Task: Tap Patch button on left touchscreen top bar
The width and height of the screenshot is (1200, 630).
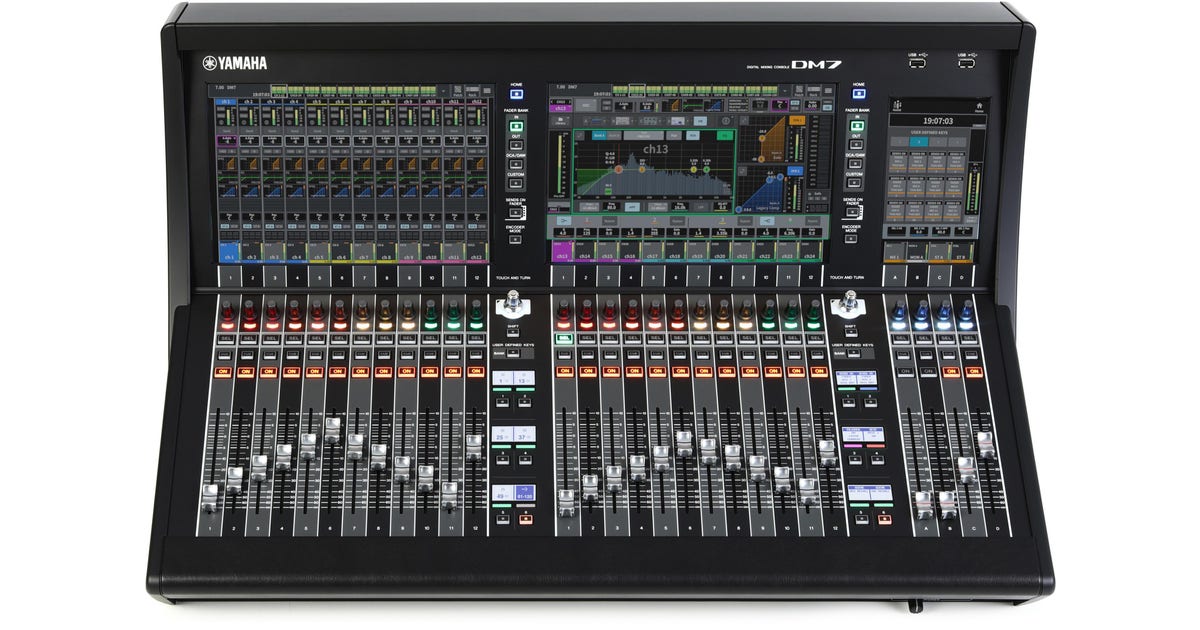Action: click(x=458, y=91)
